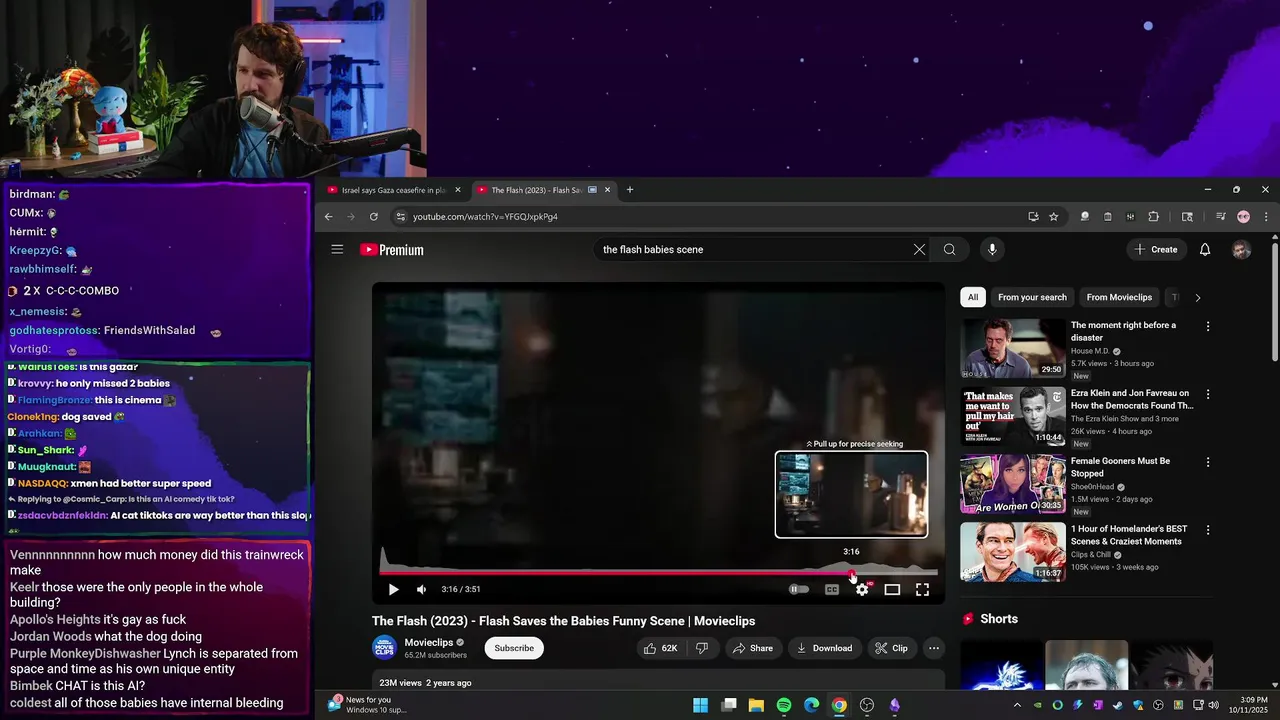Go back in browser history
1280x720 pixels.
pyautogui.click(x=328, y=217)
